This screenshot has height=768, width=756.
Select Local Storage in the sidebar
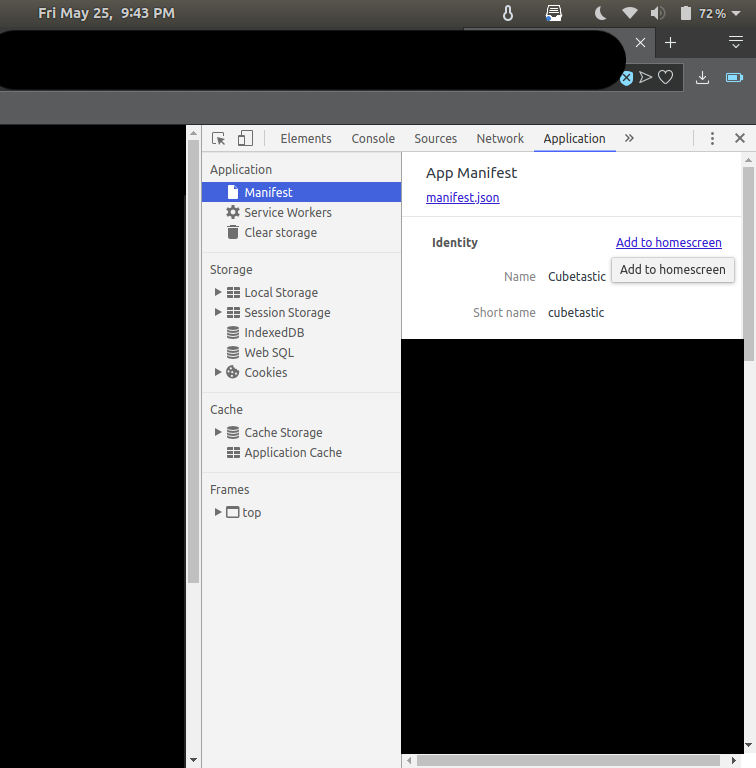click(281, 292)
